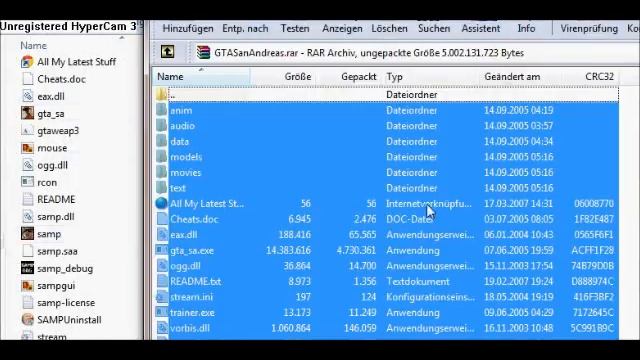Go up one folder level arrow

coord(167,52)
